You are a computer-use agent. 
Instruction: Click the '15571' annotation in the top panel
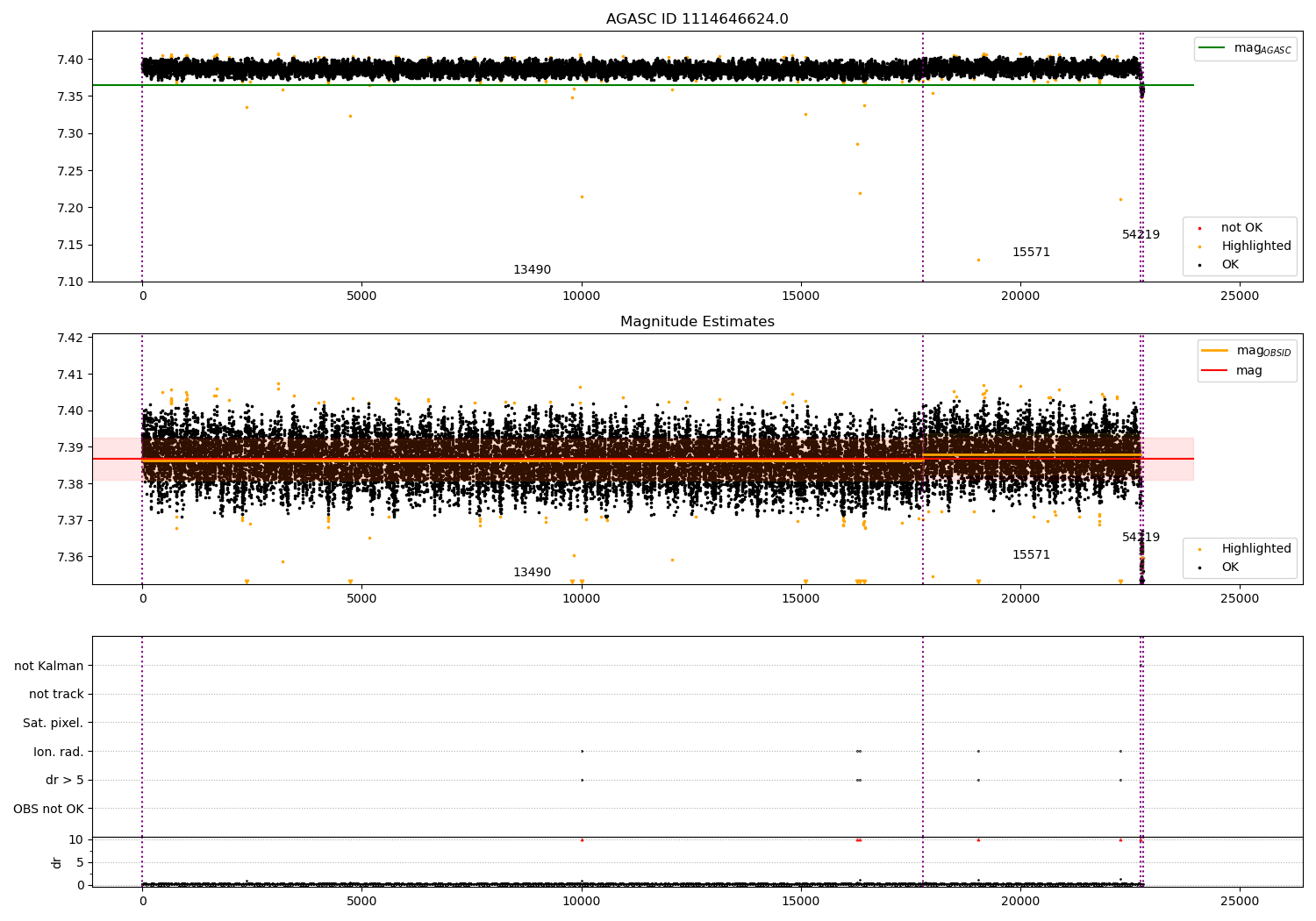1031,253
